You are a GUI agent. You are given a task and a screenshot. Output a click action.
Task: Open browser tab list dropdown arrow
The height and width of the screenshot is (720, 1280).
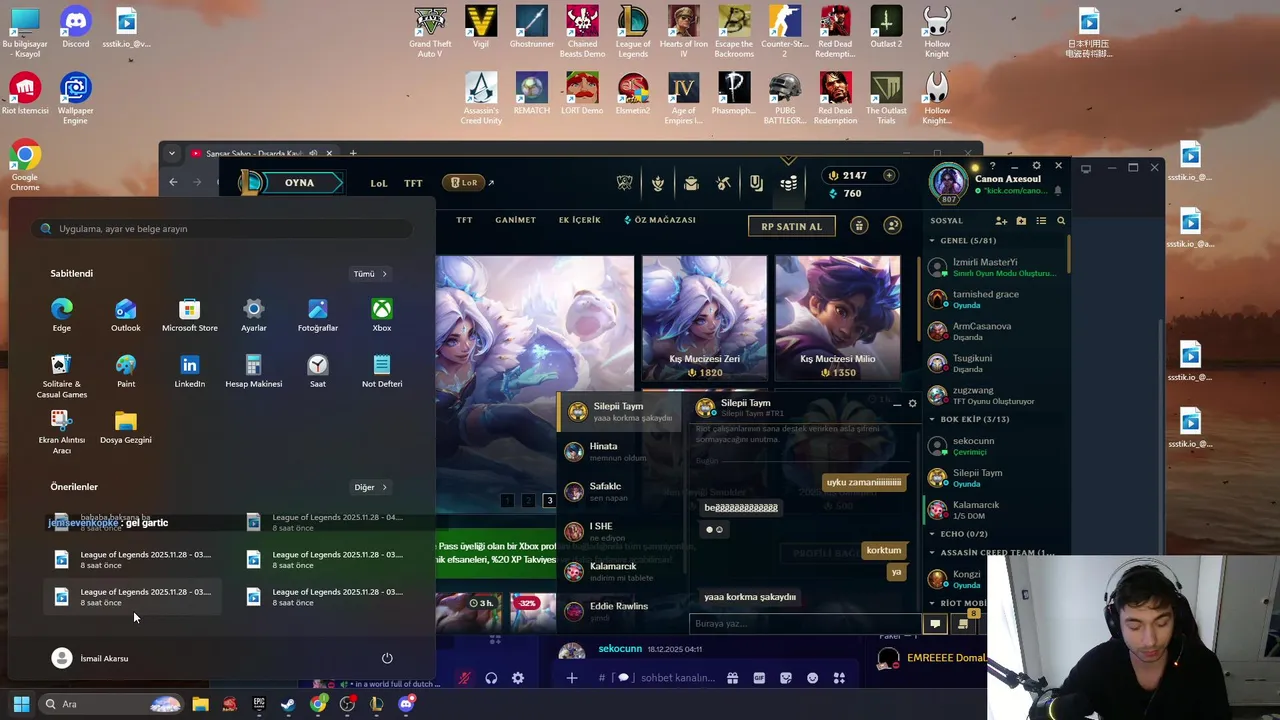click(172, 153)
